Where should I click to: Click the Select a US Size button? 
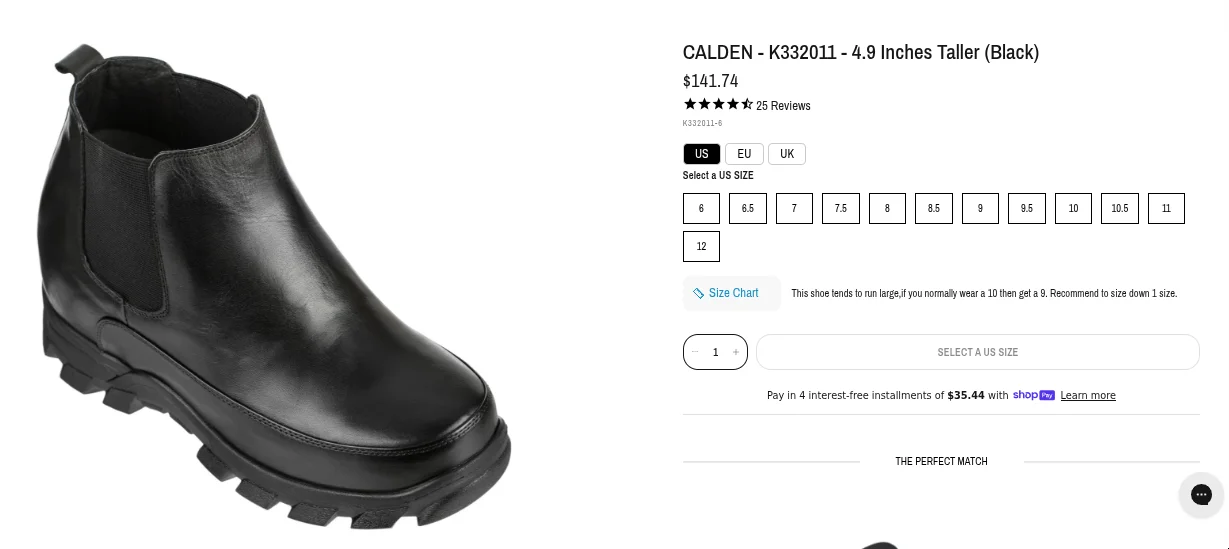tap(977, 352)
